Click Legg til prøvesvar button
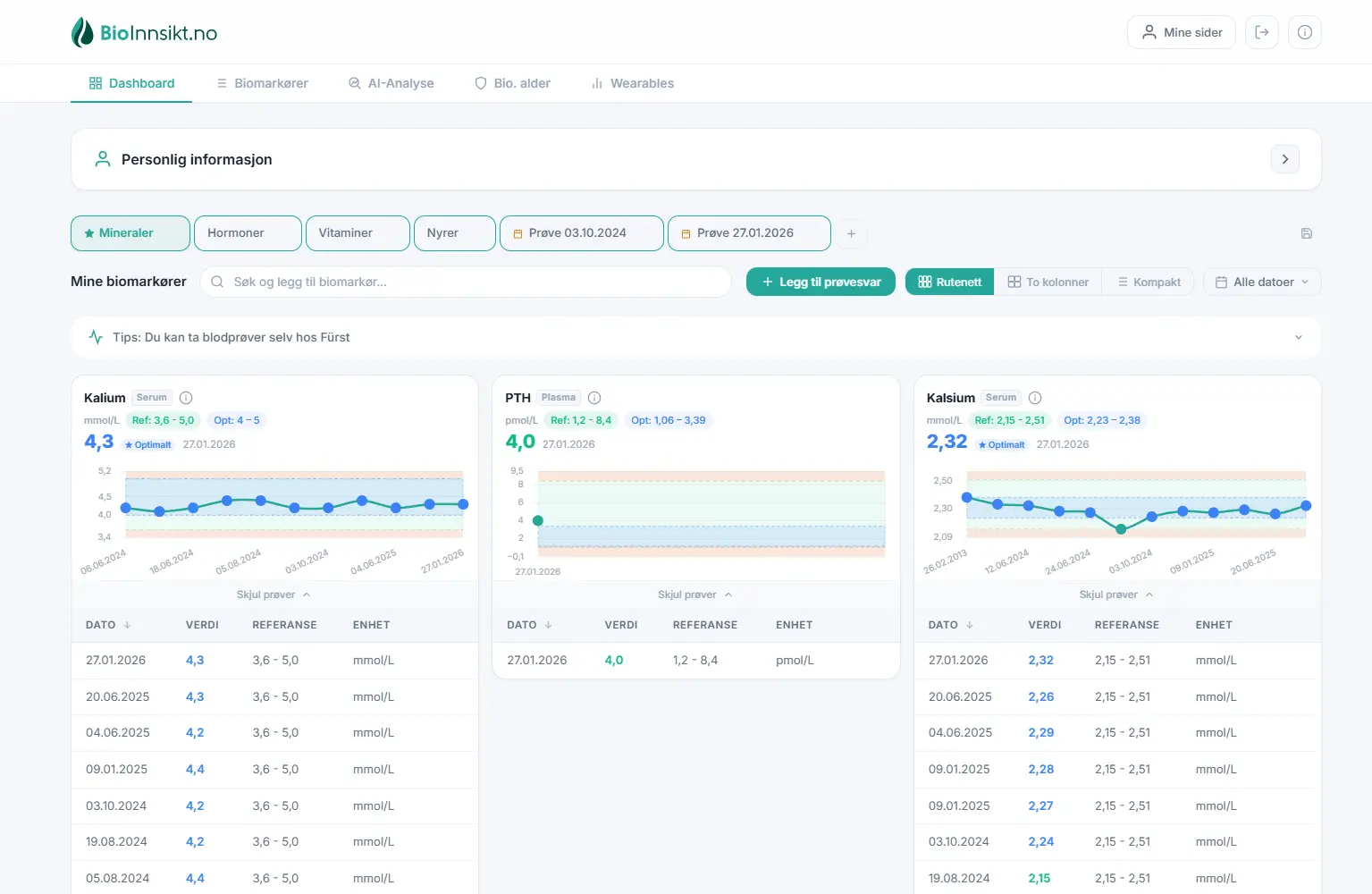This screenshot has width=1372, height=894. pos(821,282)
